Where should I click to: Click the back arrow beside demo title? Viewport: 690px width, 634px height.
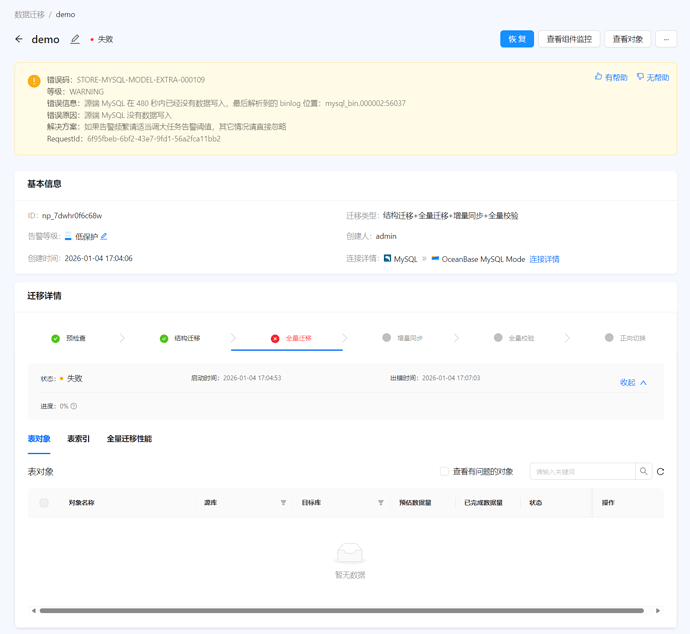click(x=19, y=39)
